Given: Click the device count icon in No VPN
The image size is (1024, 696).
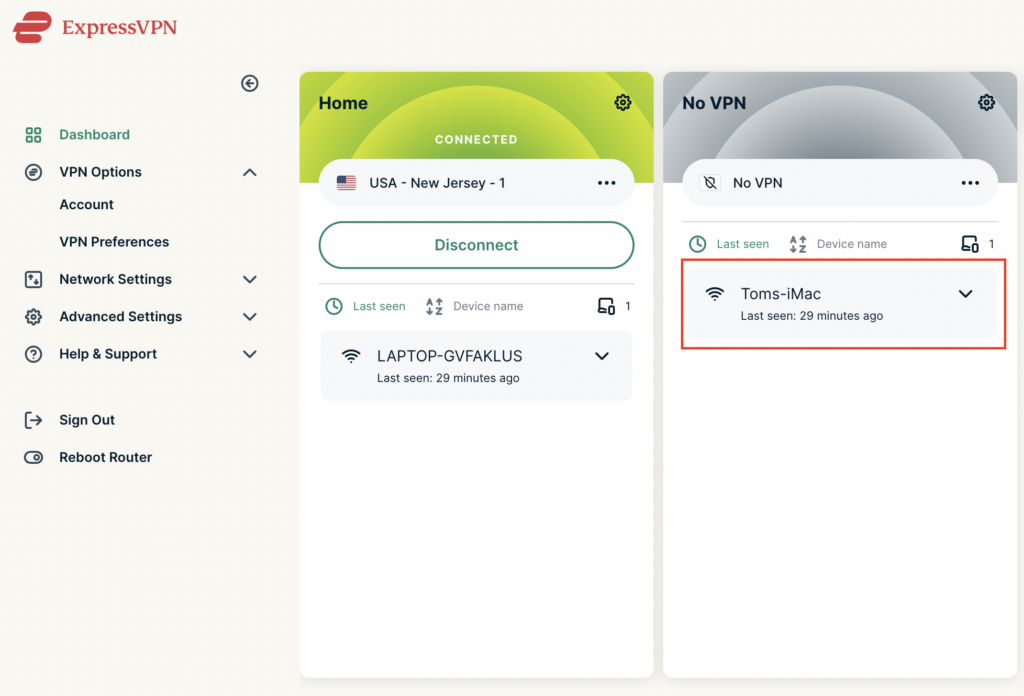Looking at the screenshot, I should 970,244.
